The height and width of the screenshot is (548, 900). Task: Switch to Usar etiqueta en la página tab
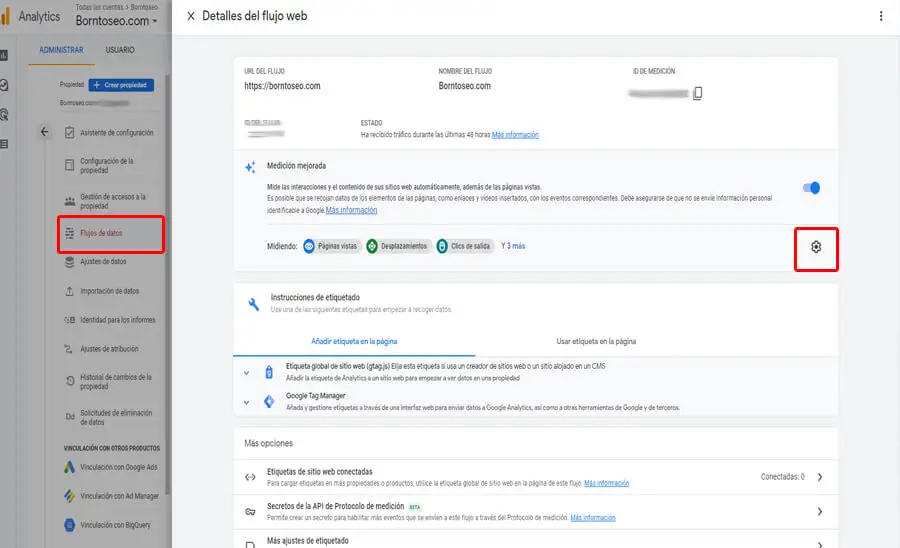[596, 341]
